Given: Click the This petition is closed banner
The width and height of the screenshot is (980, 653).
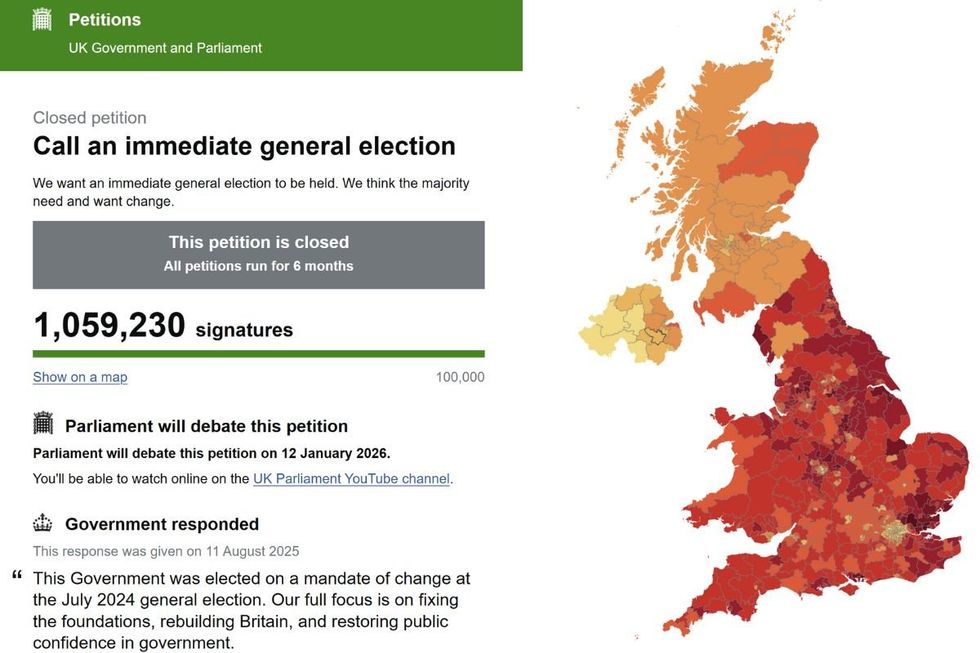Looking at the screenshot, I should pyautogui.click(x=258, y=253).
